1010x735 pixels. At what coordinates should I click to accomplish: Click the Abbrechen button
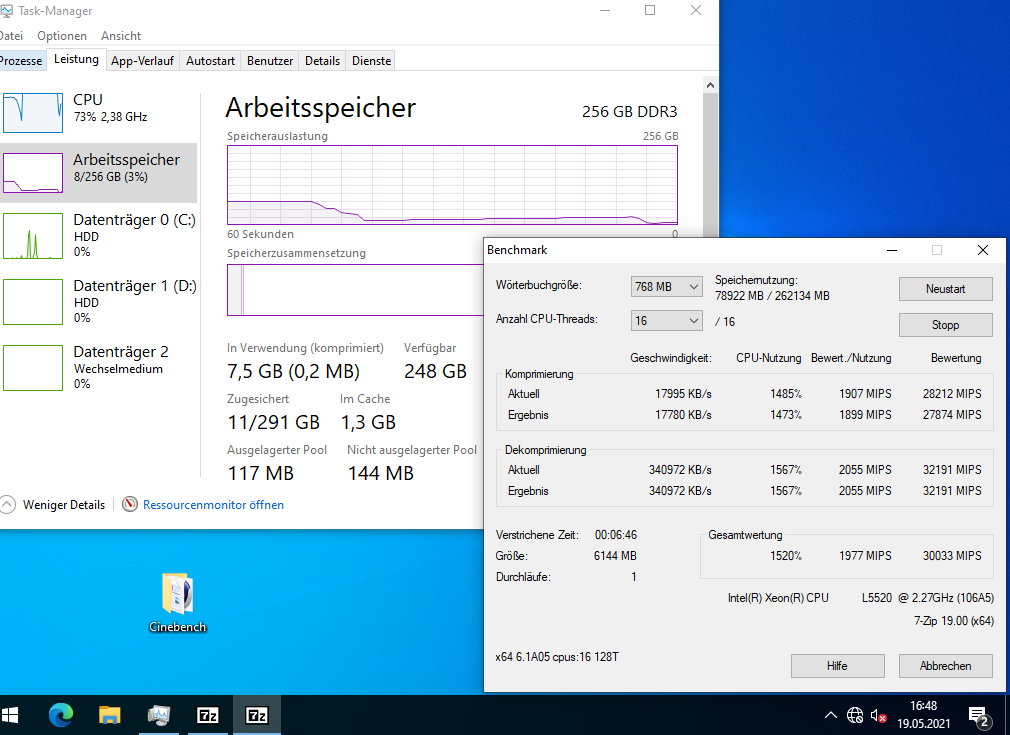click(945, 665)
